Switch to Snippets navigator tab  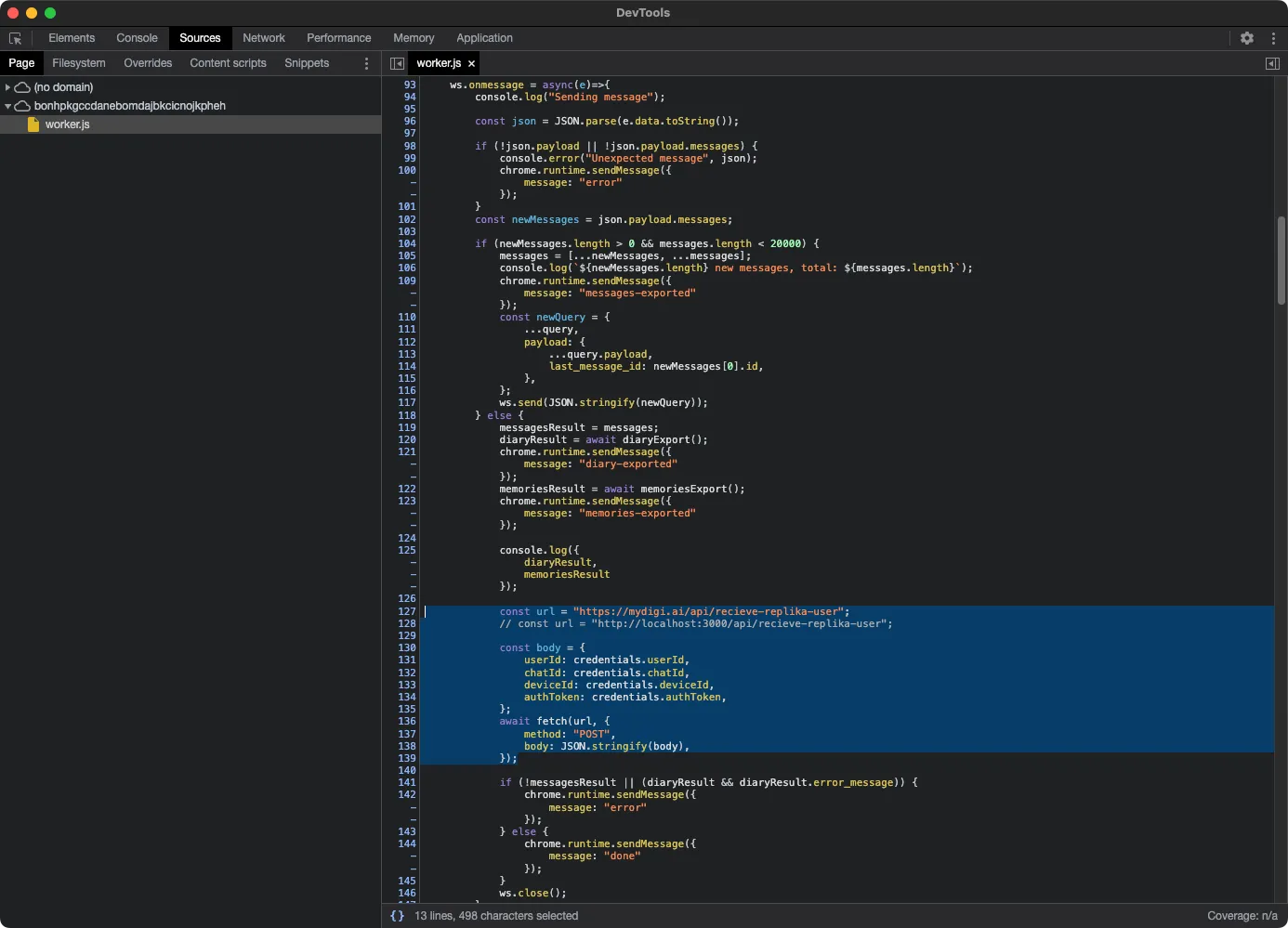click(307, 63)
